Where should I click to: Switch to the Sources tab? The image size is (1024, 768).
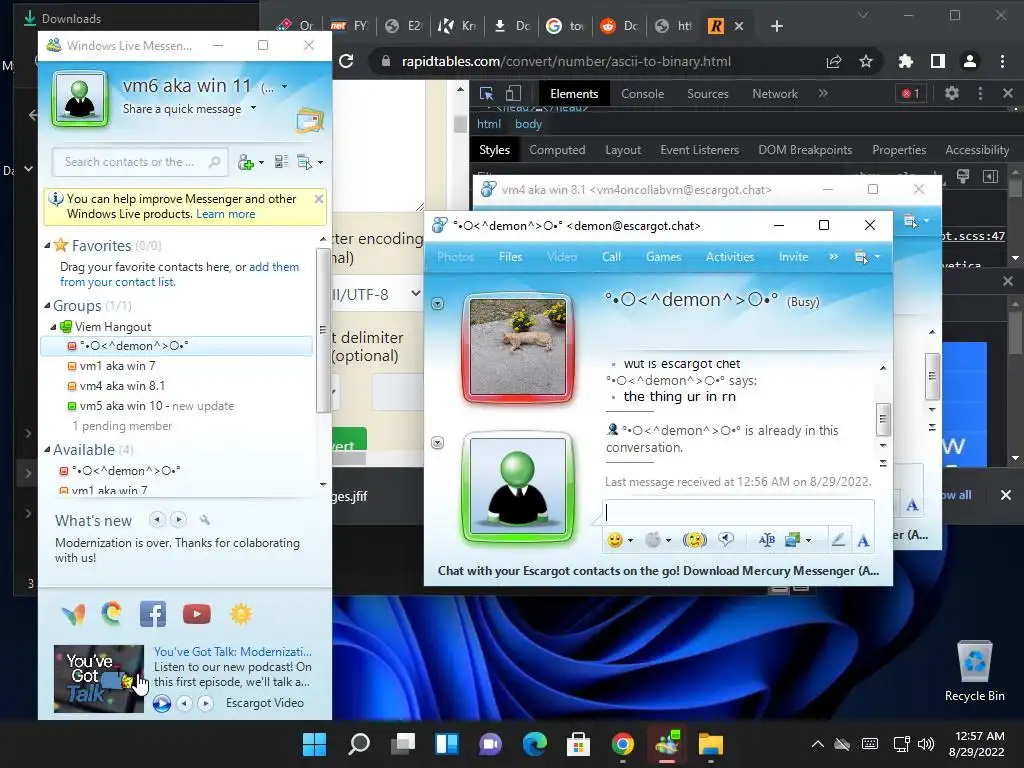coord(707,93)
